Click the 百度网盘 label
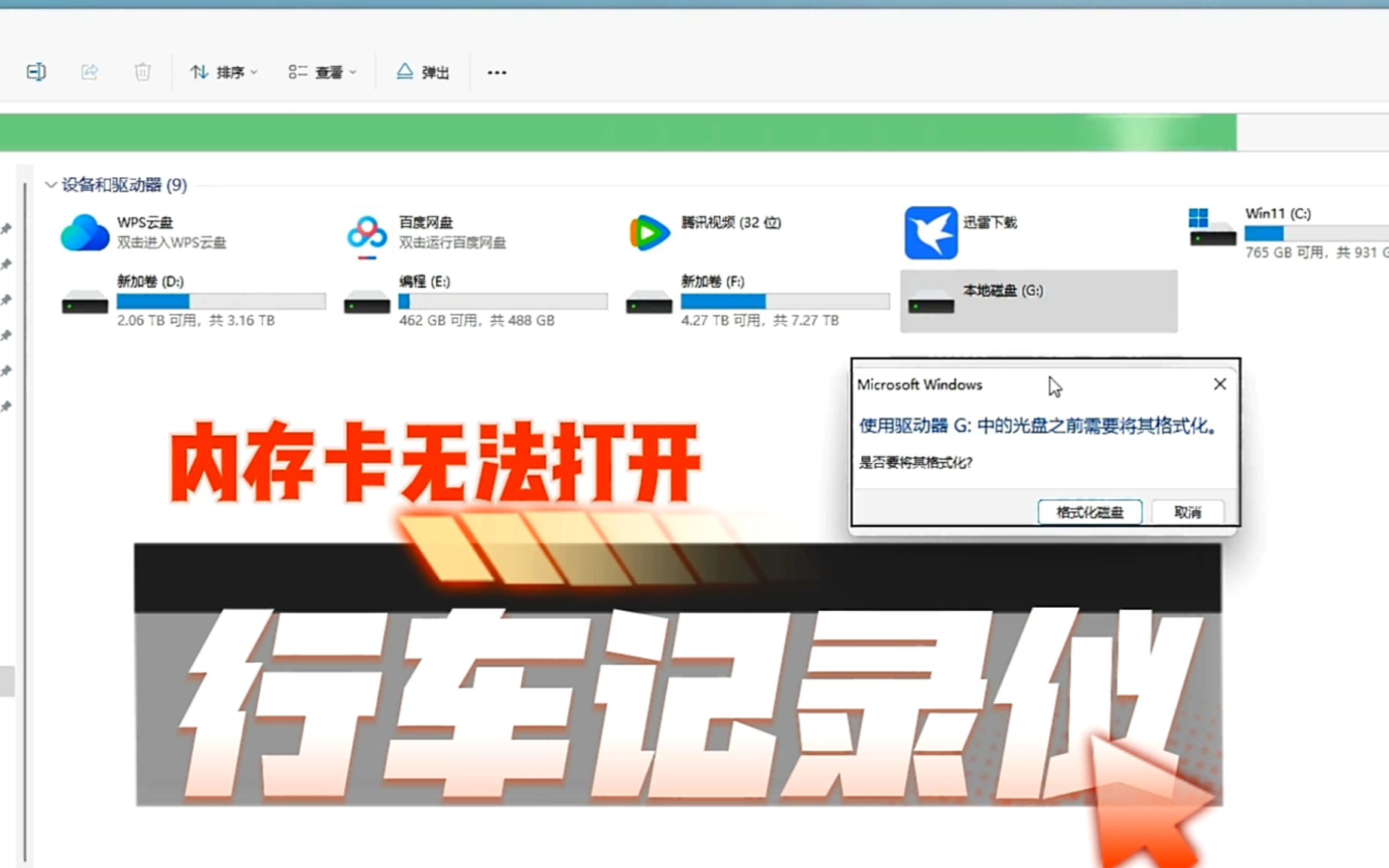Image resolution: width=1389 pixels, height=868 pixels. (426, 222)
